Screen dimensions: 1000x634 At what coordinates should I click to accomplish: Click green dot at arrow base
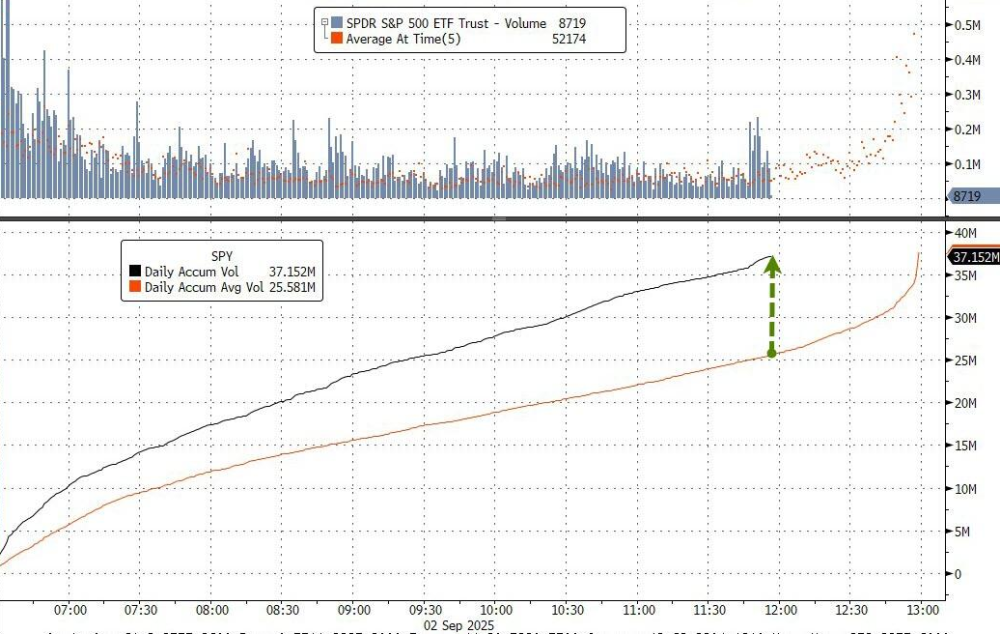point(771,353)
